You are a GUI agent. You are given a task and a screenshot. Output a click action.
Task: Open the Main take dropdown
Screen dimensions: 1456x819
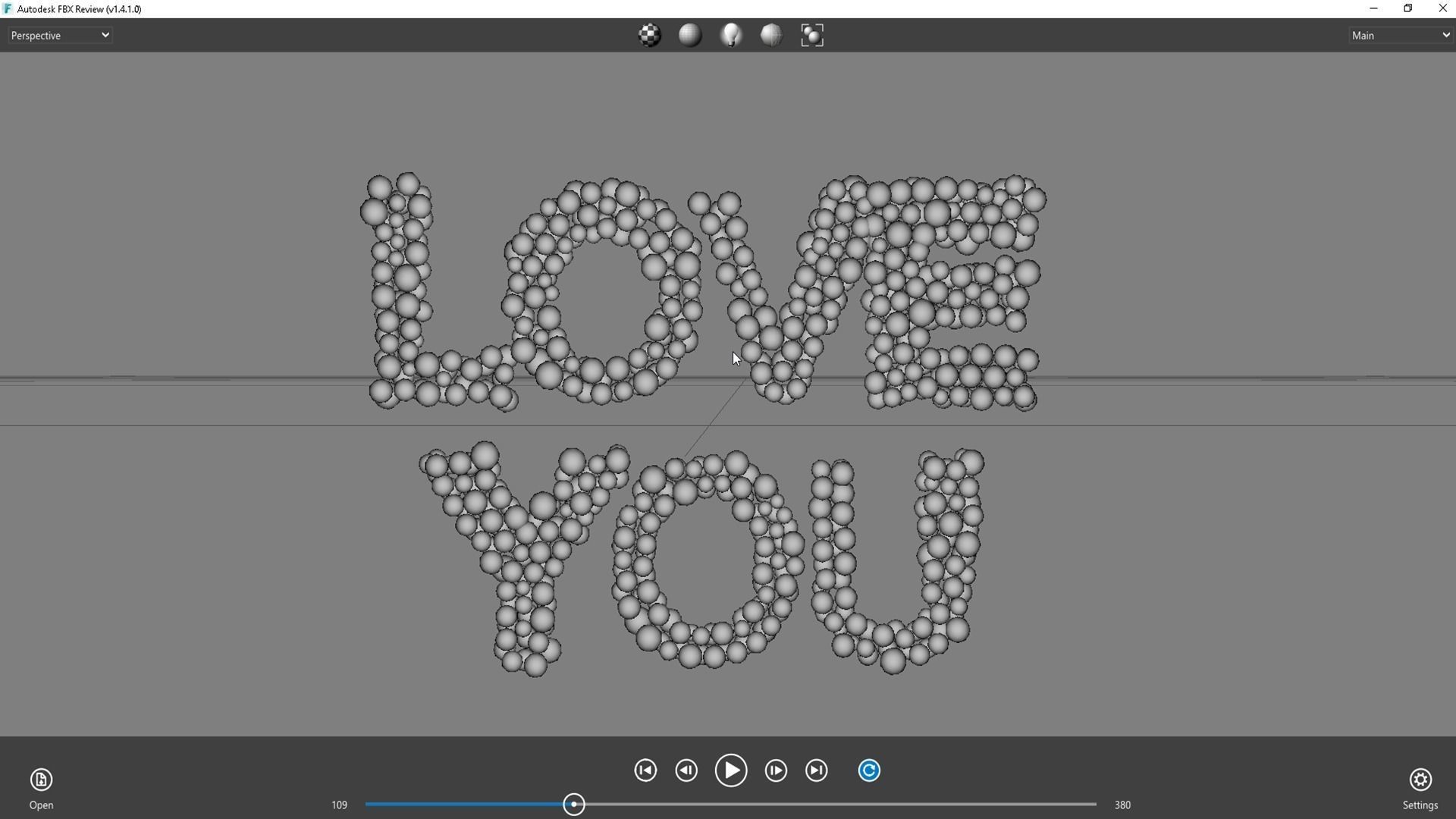pyautogui.click(x=1400, y=35)
